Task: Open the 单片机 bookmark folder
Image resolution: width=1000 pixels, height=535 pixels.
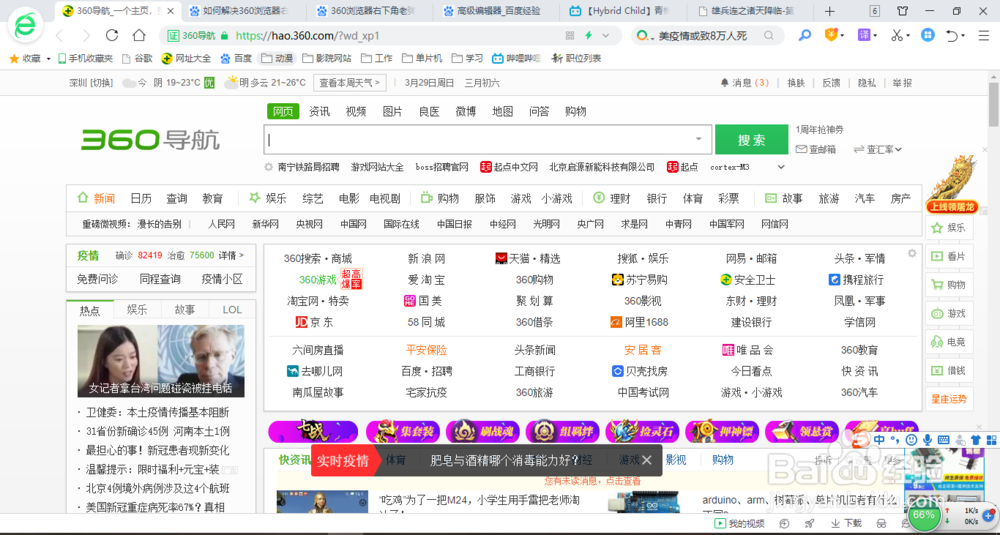Action: [x=422, y=59]
